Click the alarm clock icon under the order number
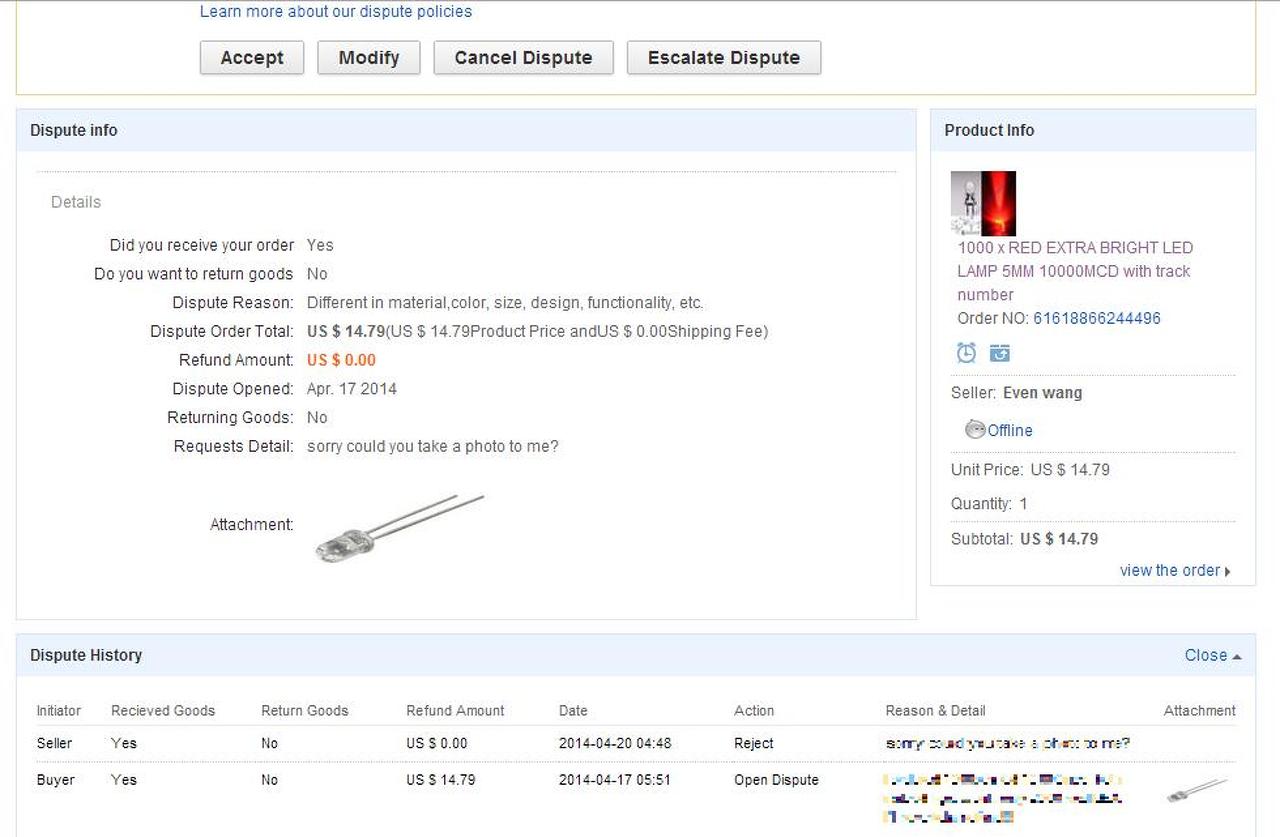 click(x=966, y=353)
